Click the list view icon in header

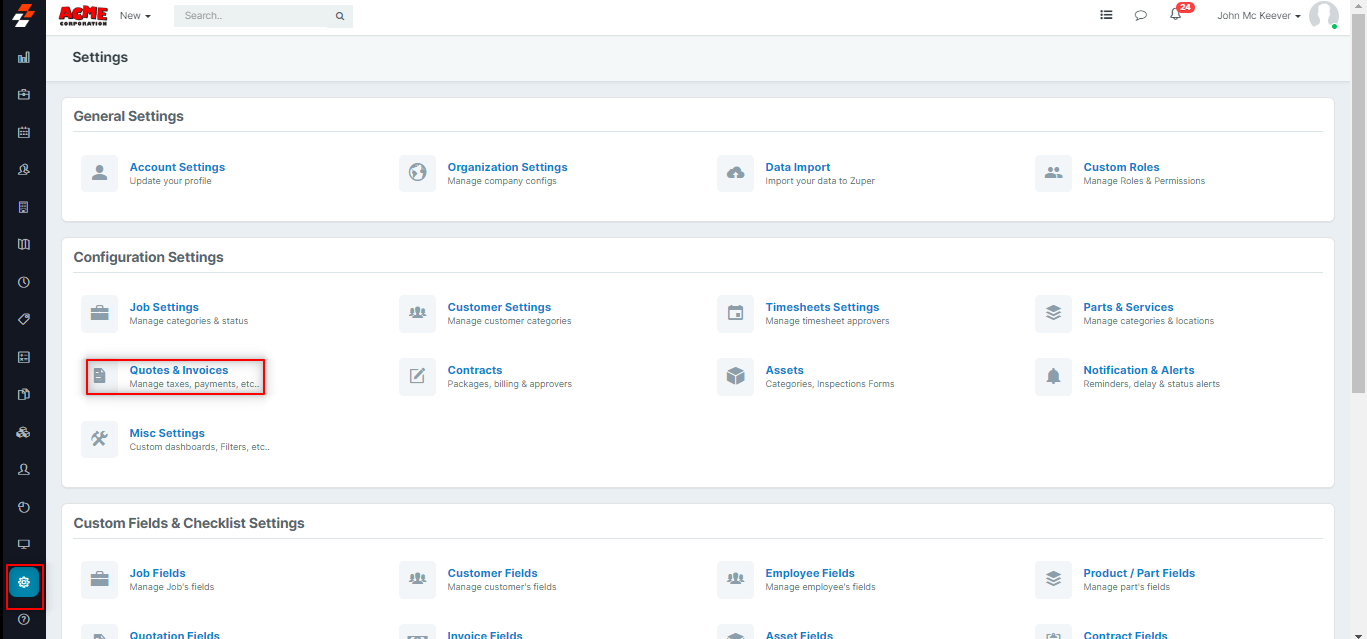(1106, 16)
